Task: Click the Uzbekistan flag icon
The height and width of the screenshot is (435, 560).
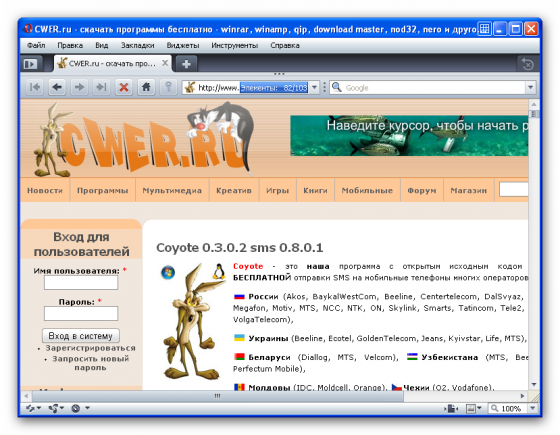Action: click(412, 357)
